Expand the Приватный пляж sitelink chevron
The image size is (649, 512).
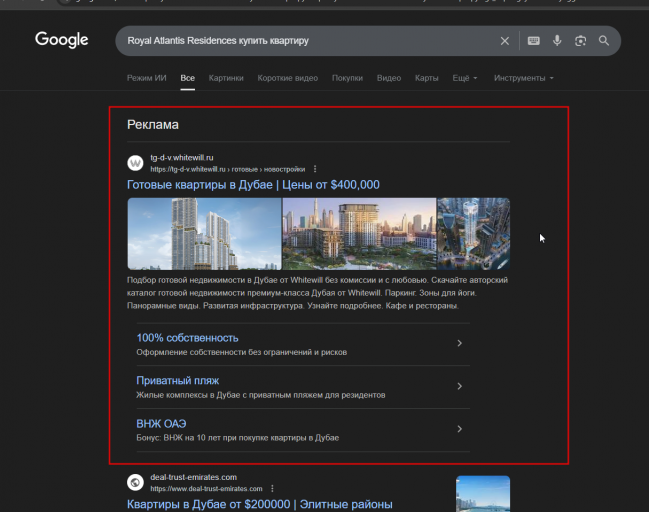[459, 386]
